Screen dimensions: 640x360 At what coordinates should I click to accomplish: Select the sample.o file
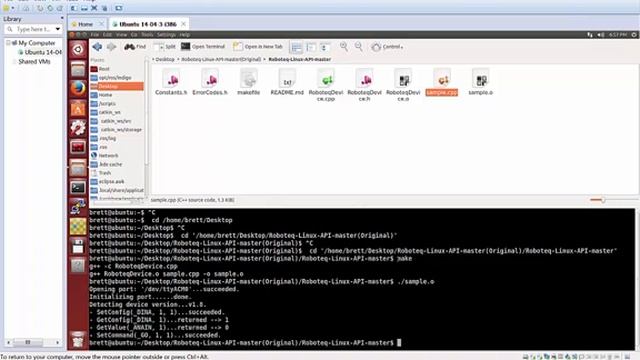coord(480,82)
